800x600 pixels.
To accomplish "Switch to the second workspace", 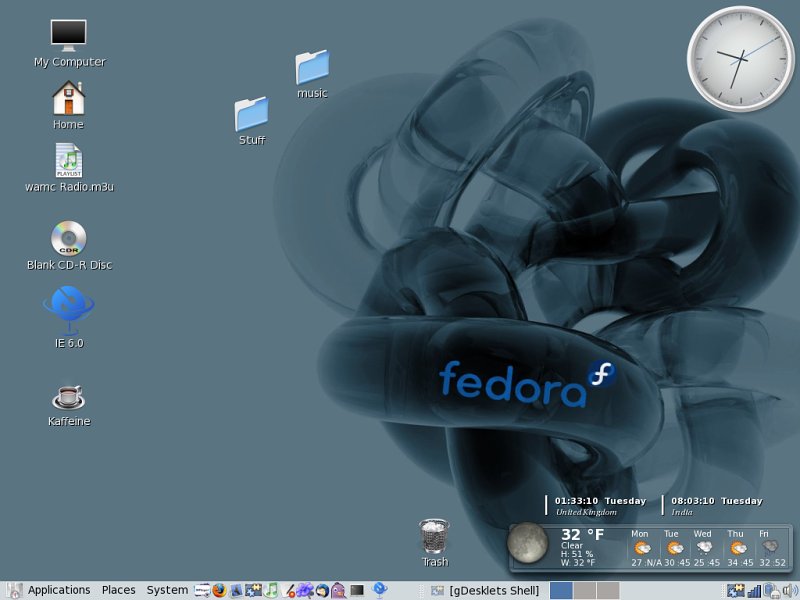I will [585, 590].
